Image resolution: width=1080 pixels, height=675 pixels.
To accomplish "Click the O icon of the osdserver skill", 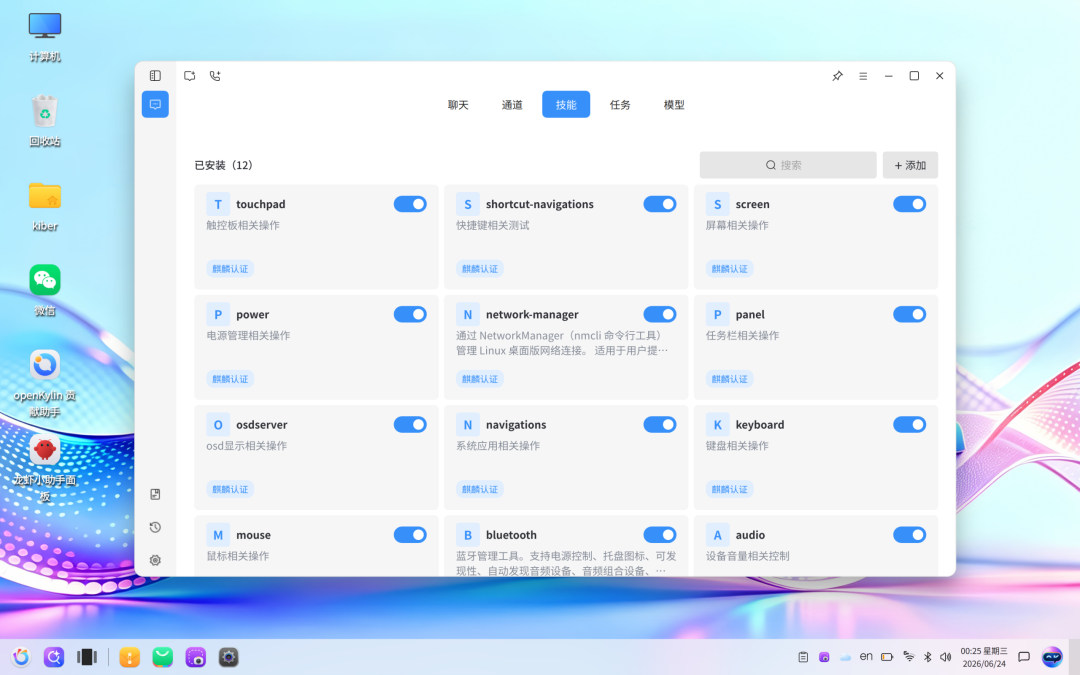I will coord(218,424).
